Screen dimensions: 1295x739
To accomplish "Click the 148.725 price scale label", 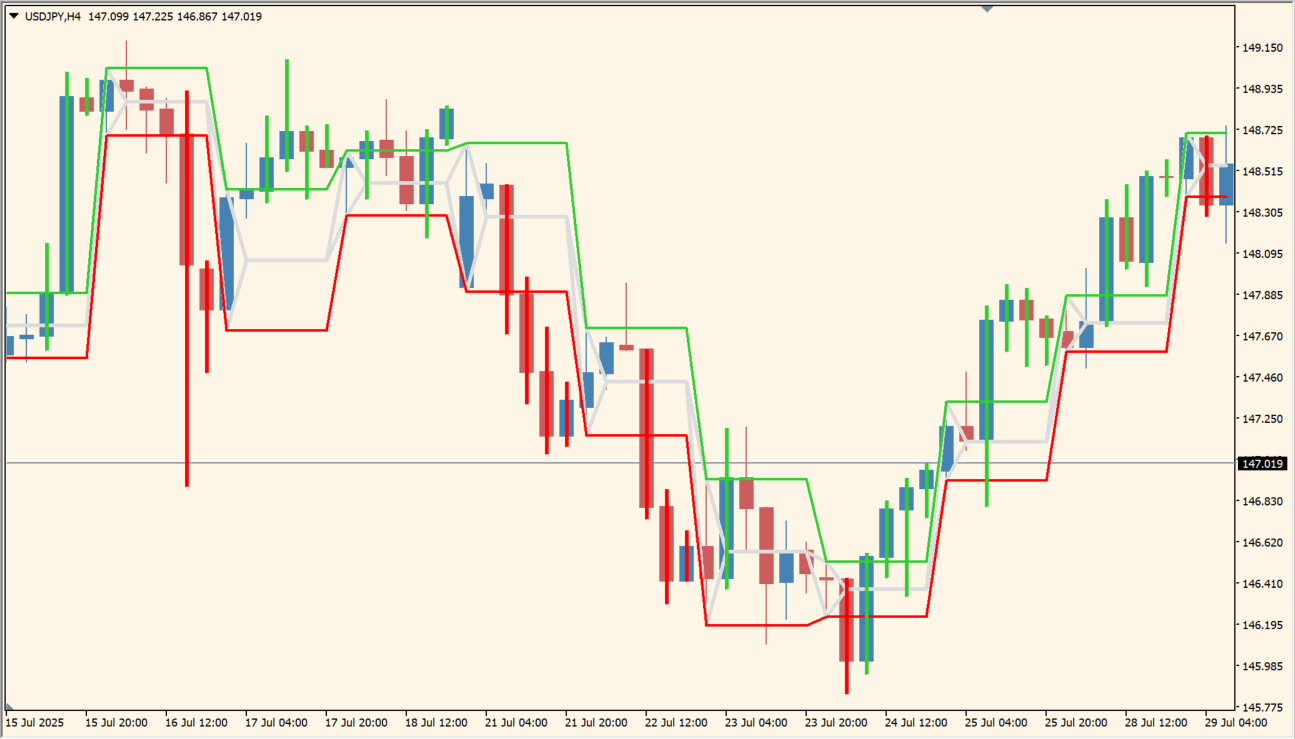I will pyautogui.click(x=1262, y=130).
